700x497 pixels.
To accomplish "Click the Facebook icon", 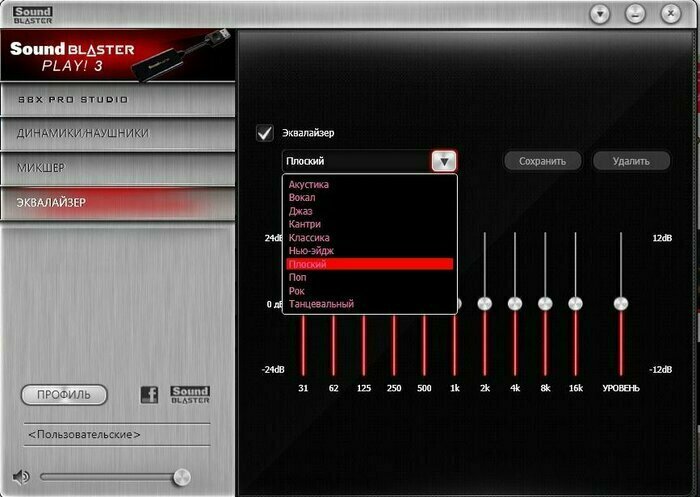I will point(149,395).
